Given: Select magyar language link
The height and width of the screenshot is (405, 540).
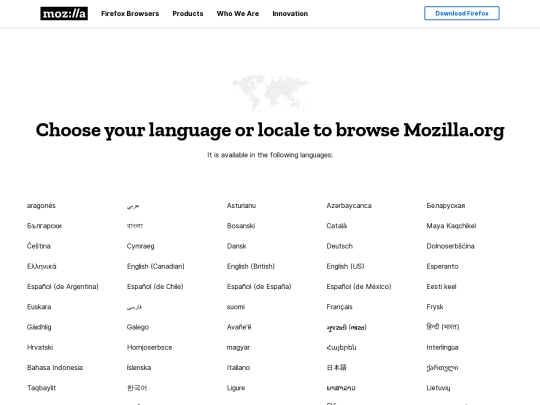Looking at the screenshot, I should [238, 347].
